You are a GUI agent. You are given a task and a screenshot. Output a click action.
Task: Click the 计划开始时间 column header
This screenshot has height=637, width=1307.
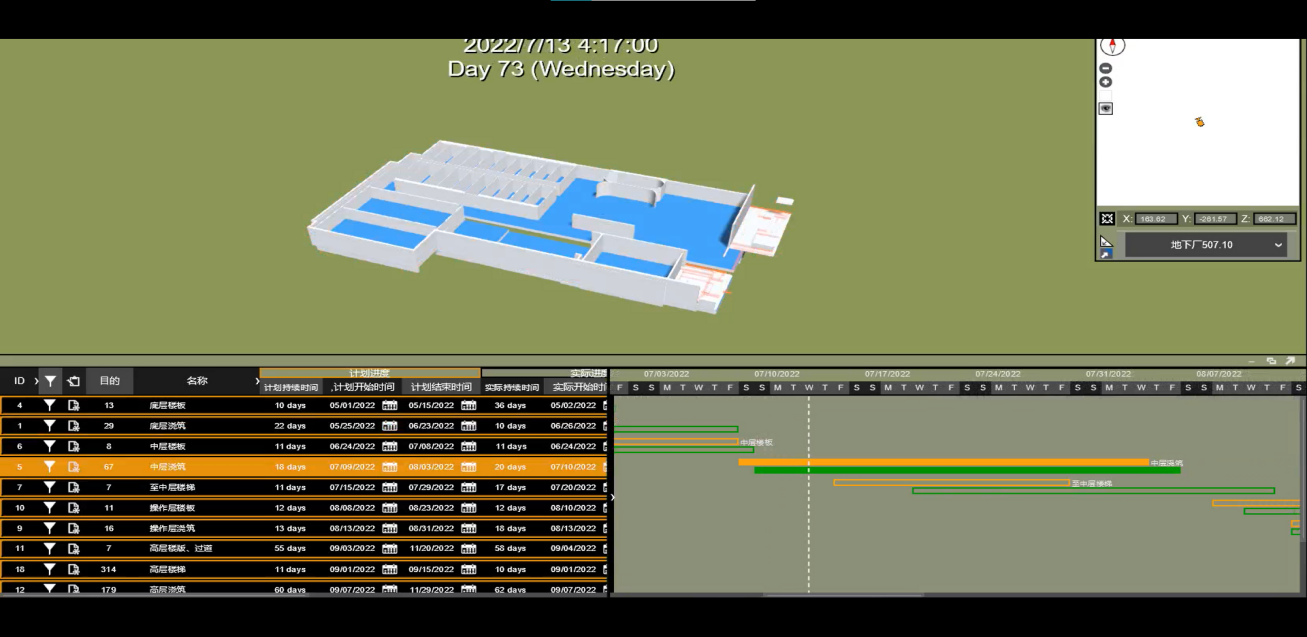pyautogui.click(x=362, y=387)
